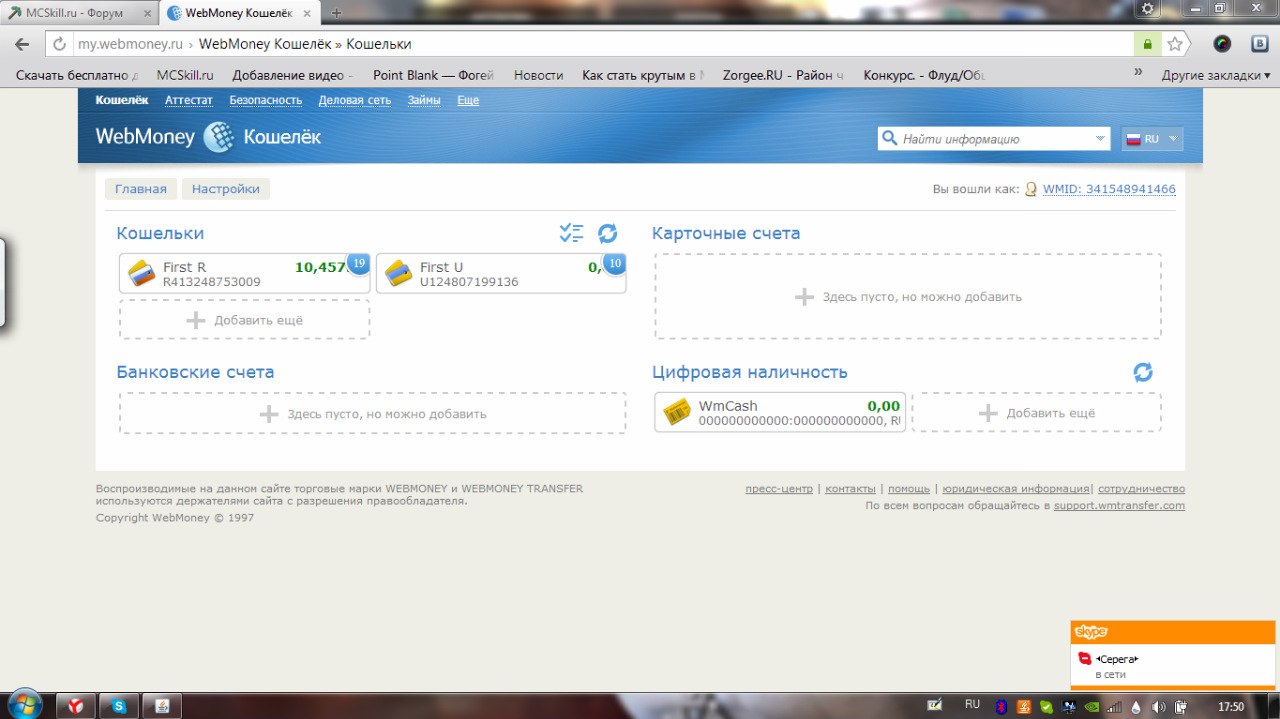Click the First R wallet icon
This screenshot has width=1280, height=719.
click(x=143, y=272)
